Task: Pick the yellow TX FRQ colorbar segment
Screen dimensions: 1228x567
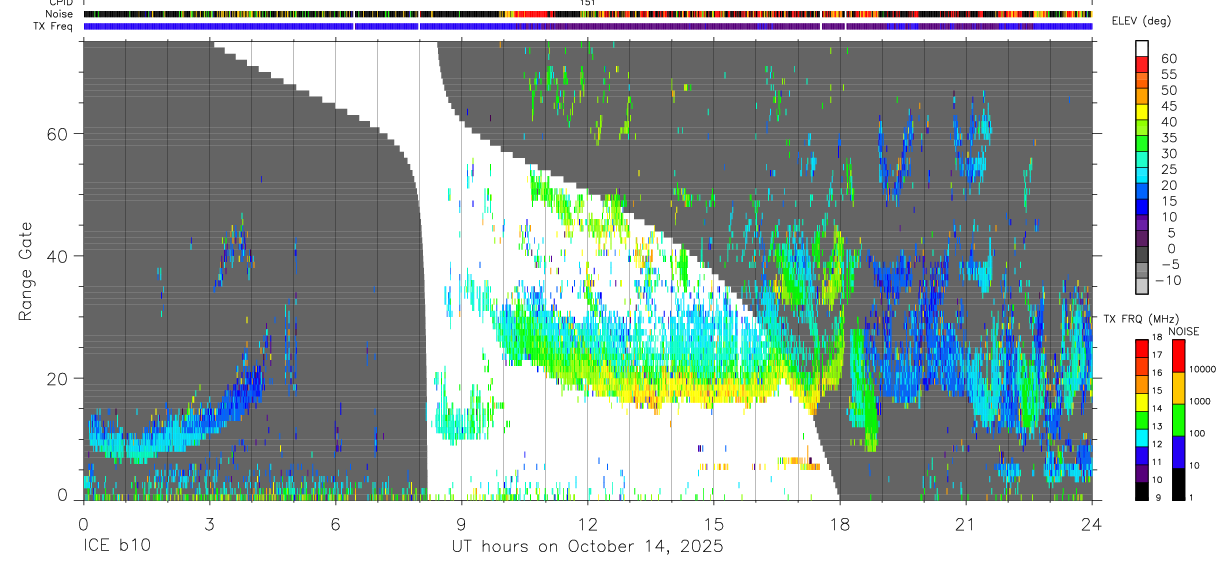Action: 1142,402
